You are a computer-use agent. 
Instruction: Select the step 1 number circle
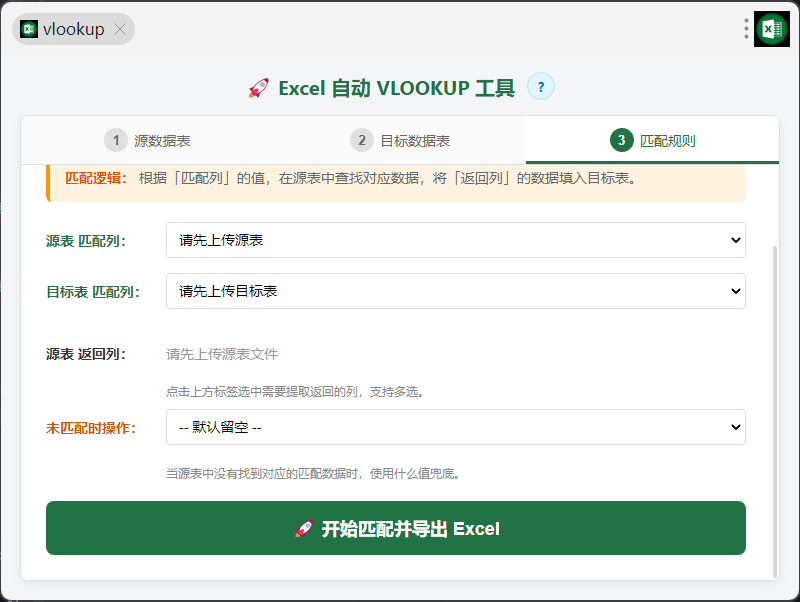[x=116, y=140]
